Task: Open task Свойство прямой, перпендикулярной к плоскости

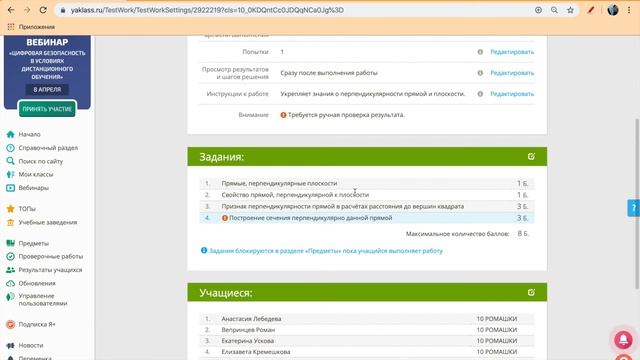Action: pos(295,195)
